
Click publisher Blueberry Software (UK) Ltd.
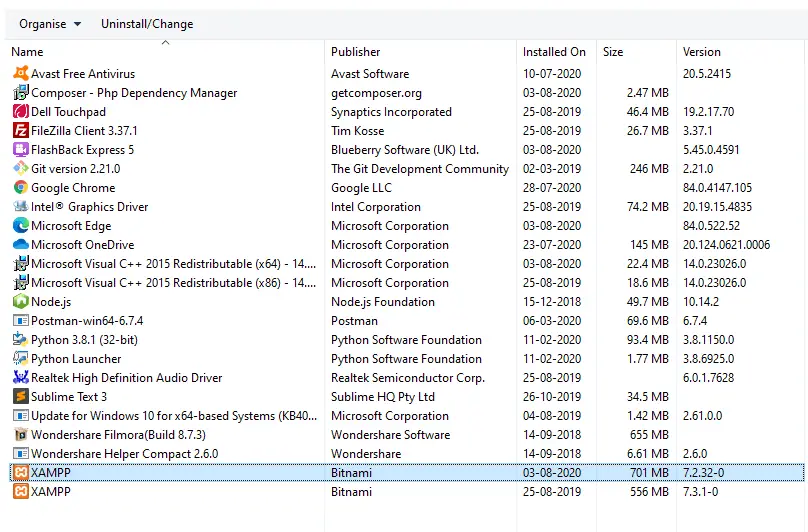point(405,150)
